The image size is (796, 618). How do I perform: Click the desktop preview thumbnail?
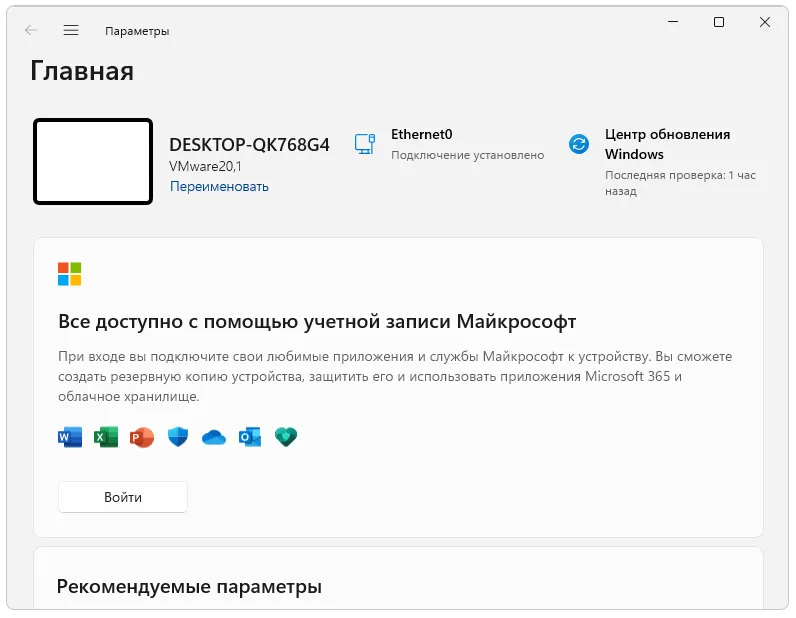click(x=93, y=161)
